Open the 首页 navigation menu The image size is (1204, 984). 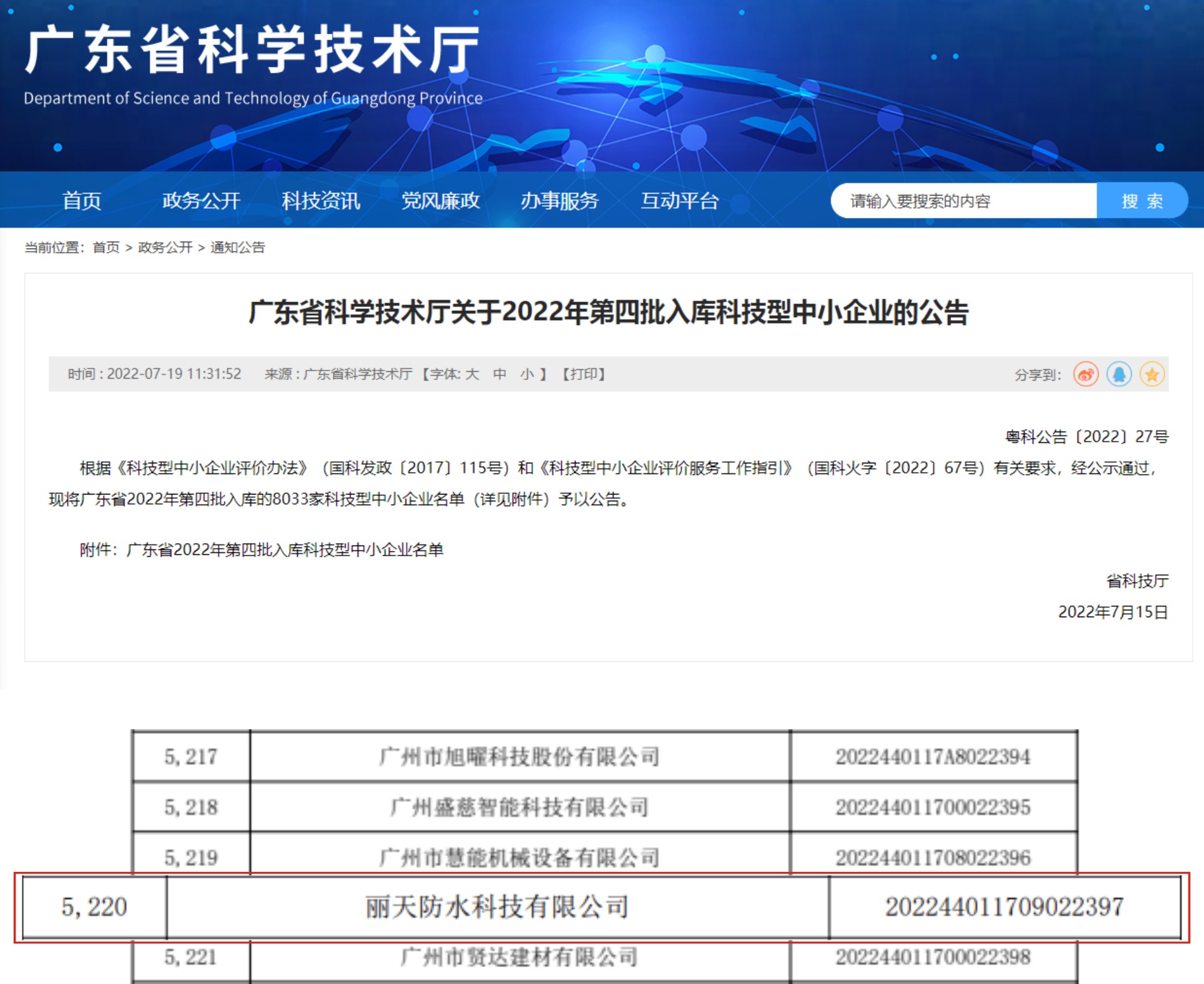82,201
